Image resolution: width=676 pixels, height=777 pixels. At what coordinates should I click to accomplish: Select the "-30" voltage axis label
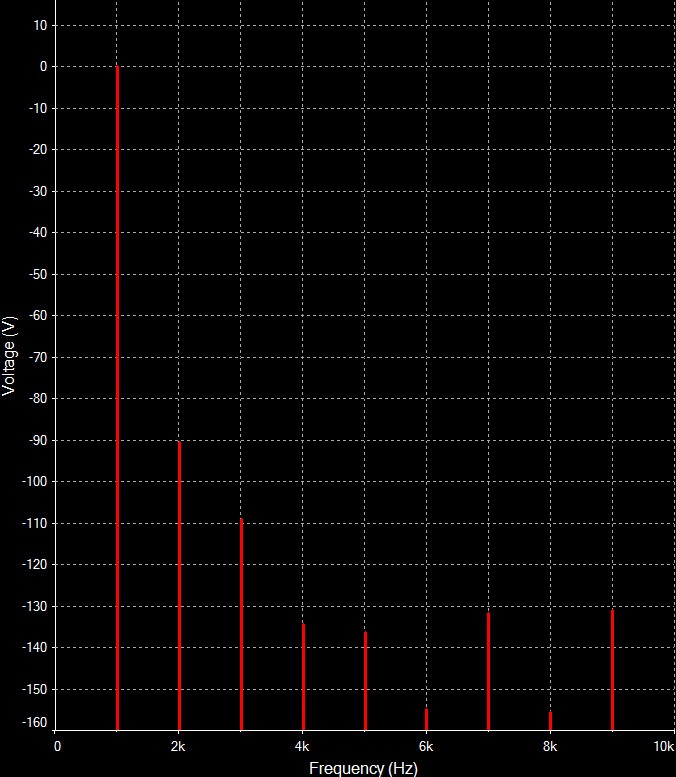point(38,191)
